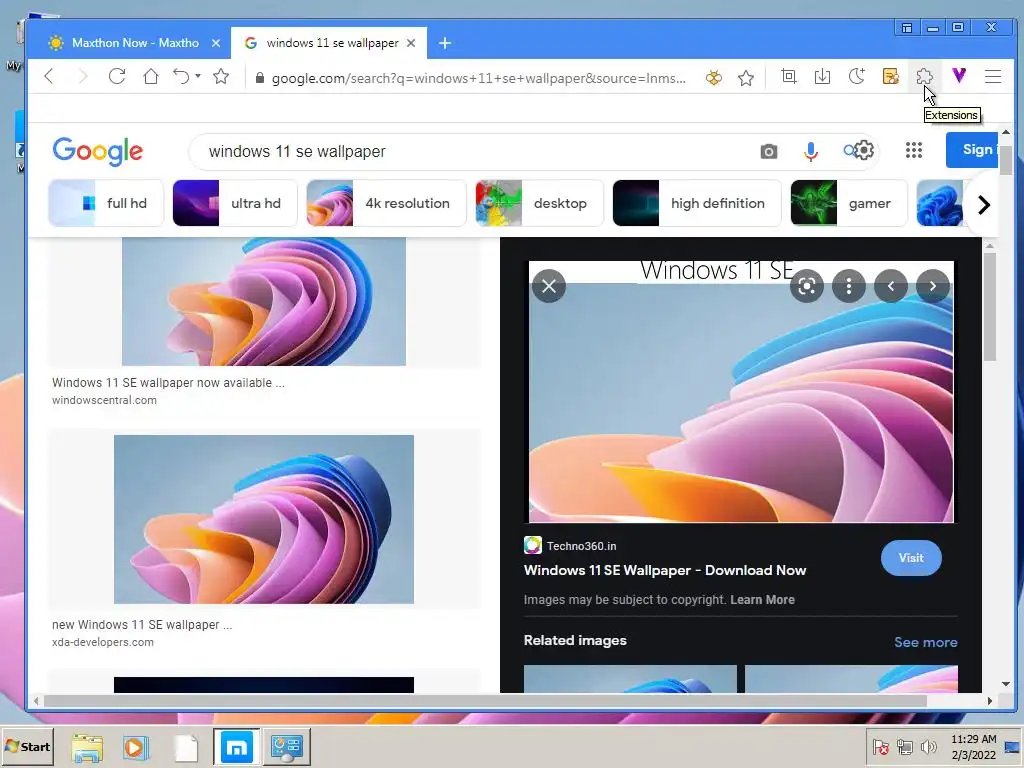Select the full hd filter chip

pyautogui.click(x=106, y=203)
